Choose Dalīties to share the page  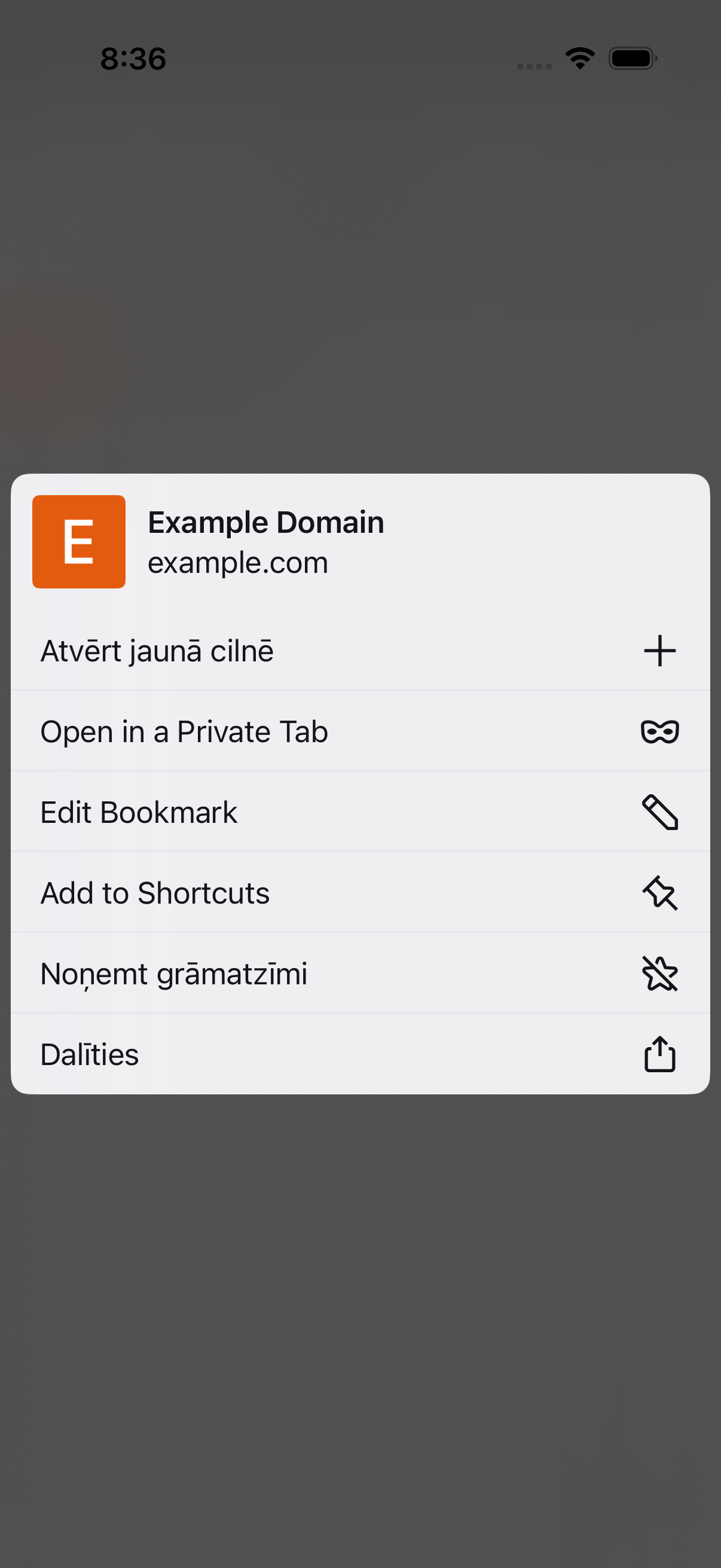[360, 1054]
